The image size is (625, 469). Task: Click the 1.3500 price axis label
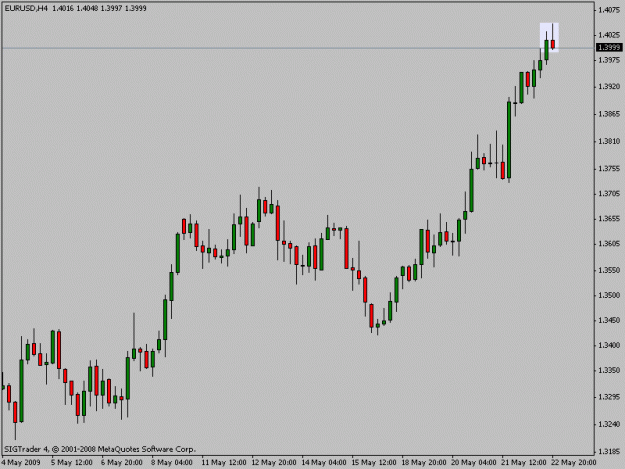(609, 295)
